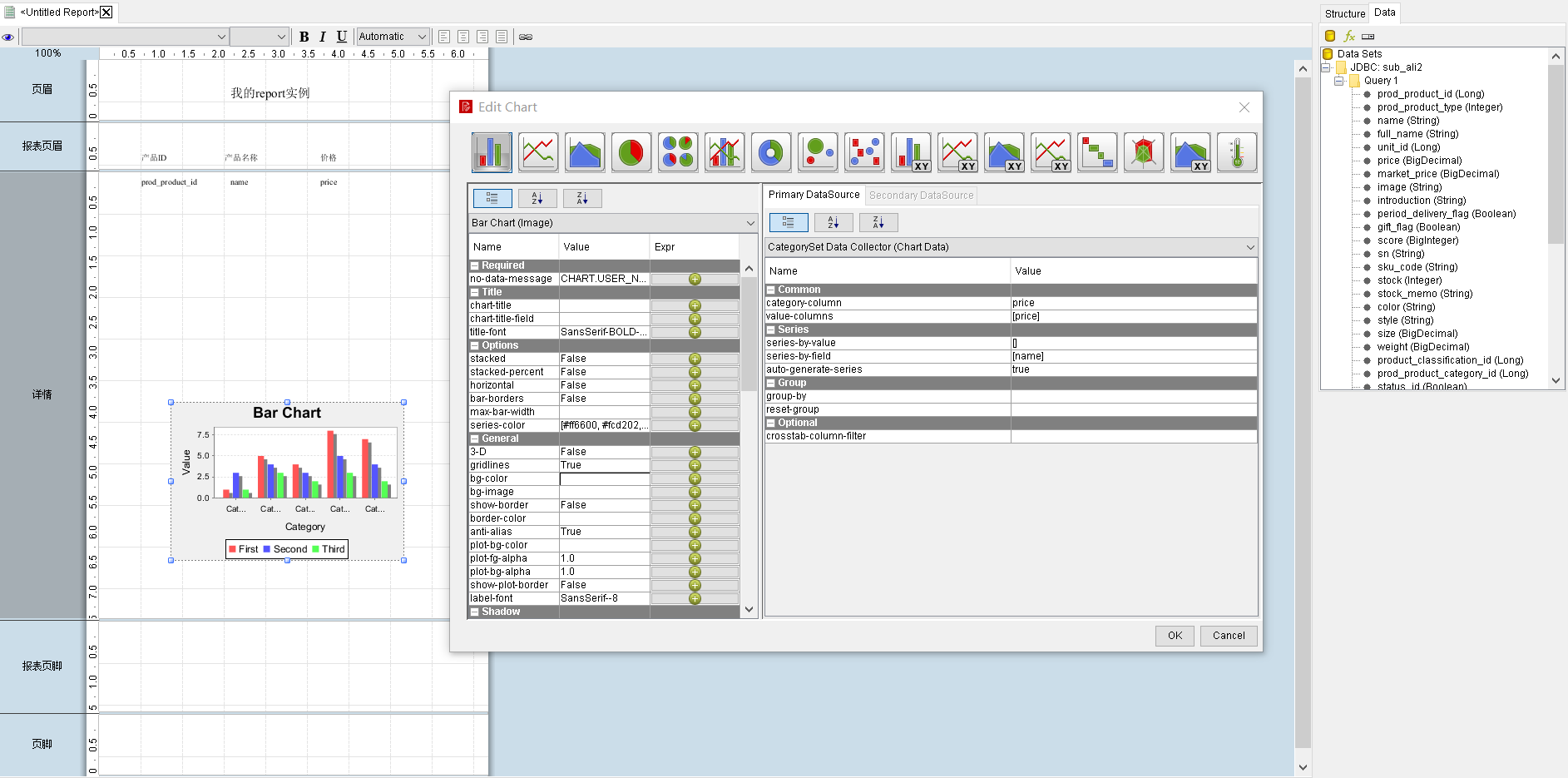Select the Bubble chart type icon

click(818, 152)
